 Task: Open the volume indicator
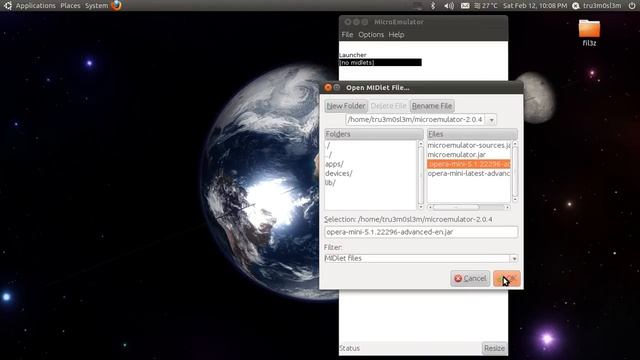pyautogui.click(x=449, y=6)
